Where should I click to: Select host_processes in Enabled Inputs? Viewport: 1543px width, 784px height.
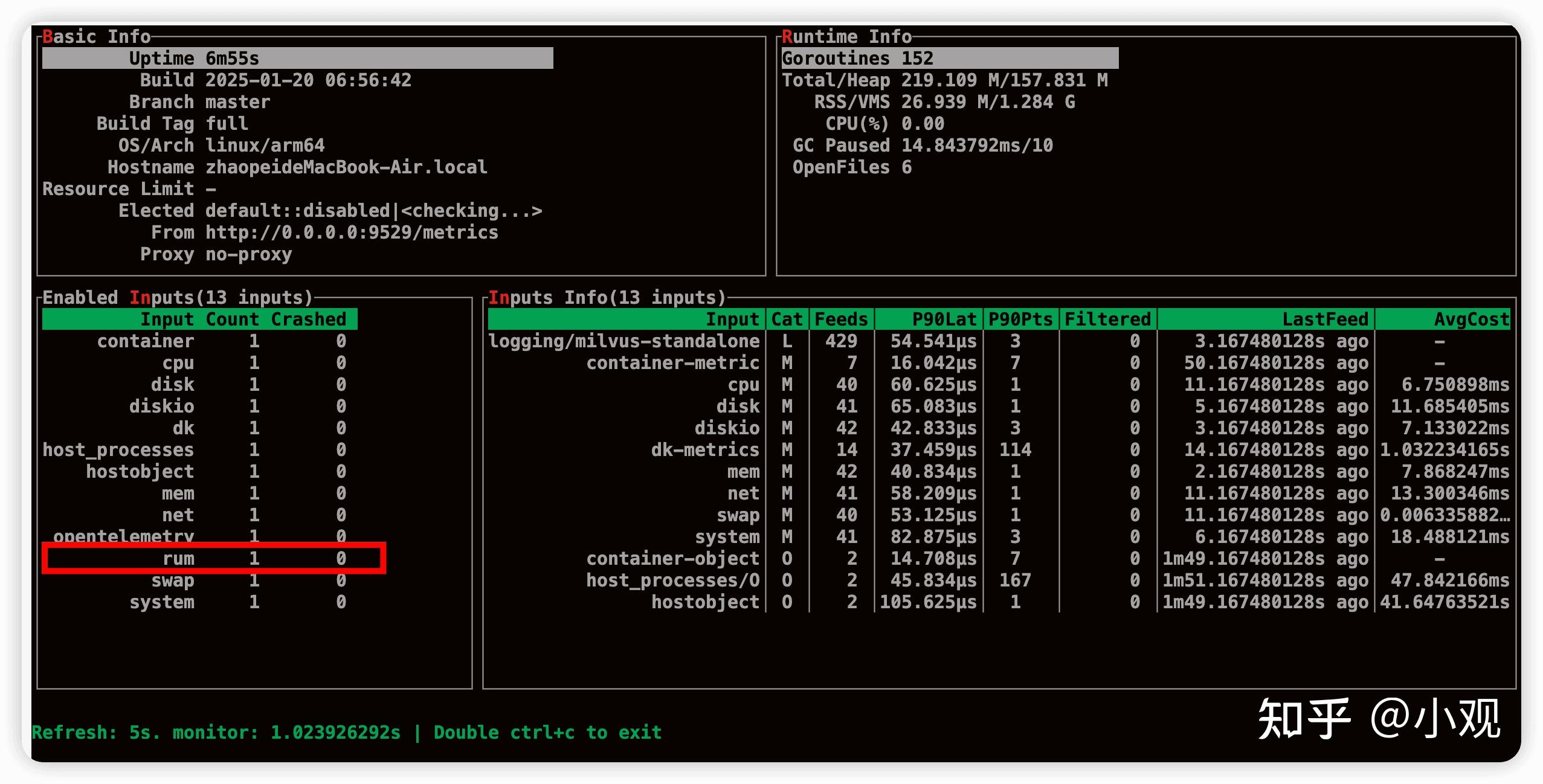point(118,450)
